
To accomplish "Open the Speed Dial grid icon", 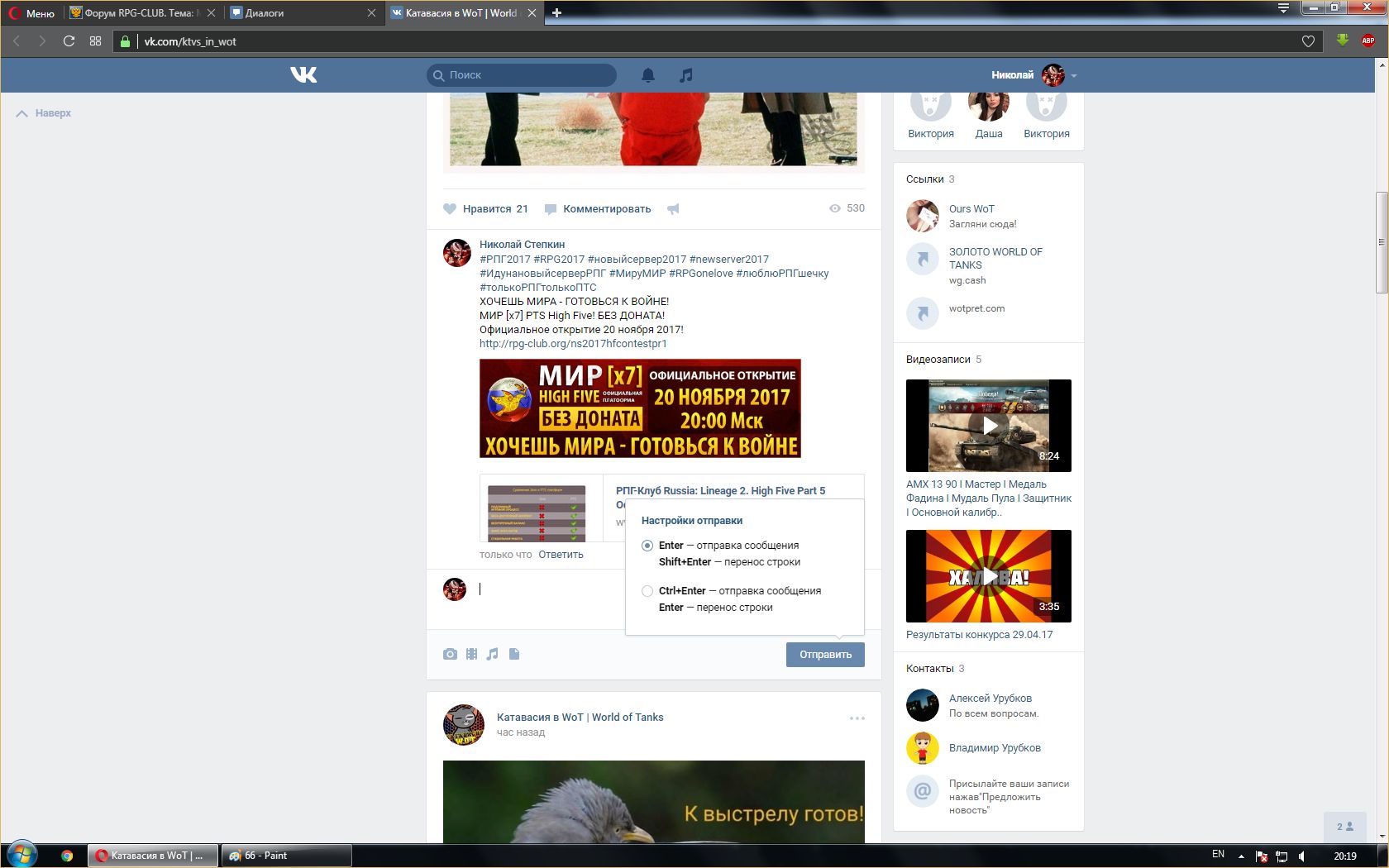I will point(96,41).
